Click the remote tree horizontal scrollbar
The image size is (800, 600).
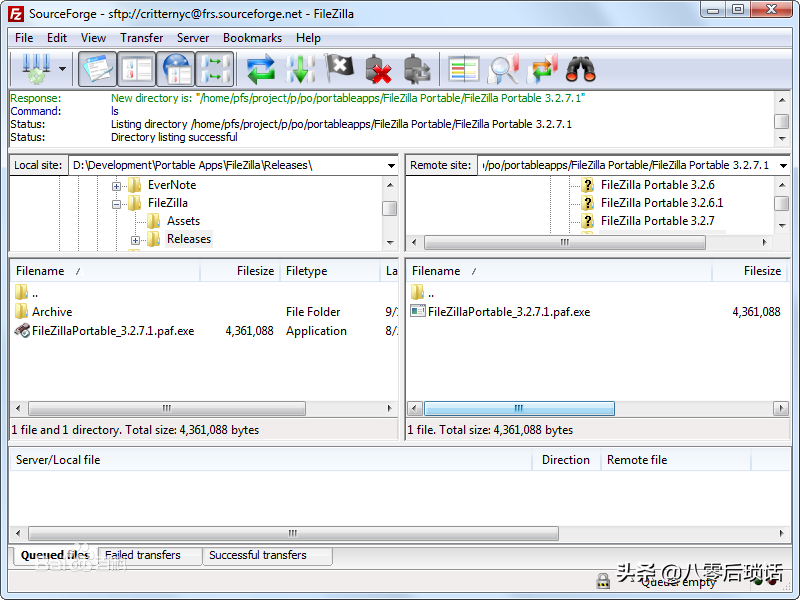564,242
